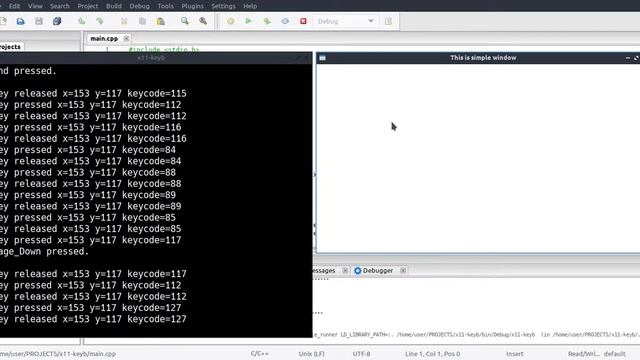Click the Save all files toolbar icon
The width and height of the screenshot is (640, 360).
point(57,21)
